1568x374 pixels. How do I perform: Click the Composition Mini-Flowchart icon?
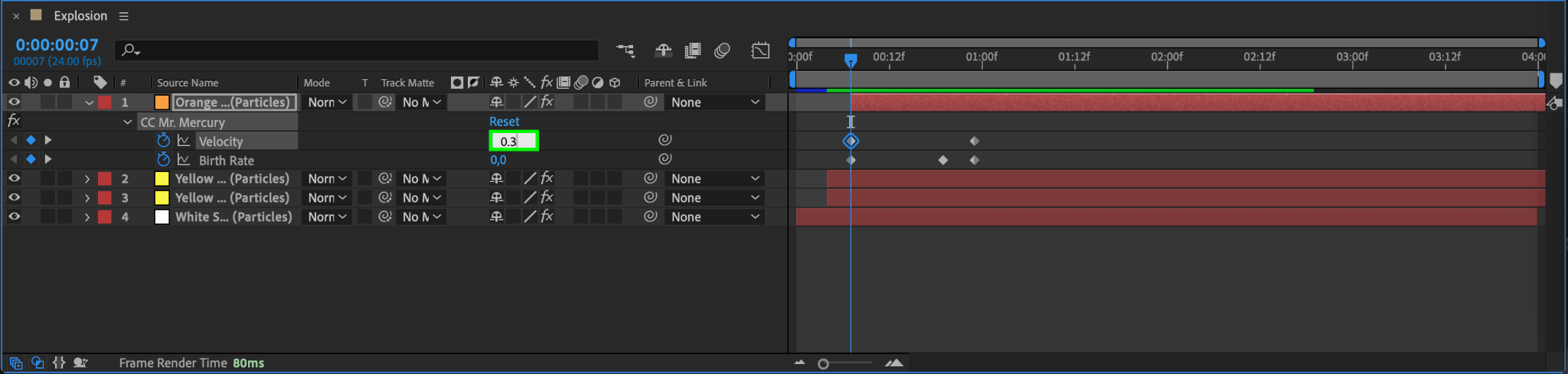pos(626,50)
